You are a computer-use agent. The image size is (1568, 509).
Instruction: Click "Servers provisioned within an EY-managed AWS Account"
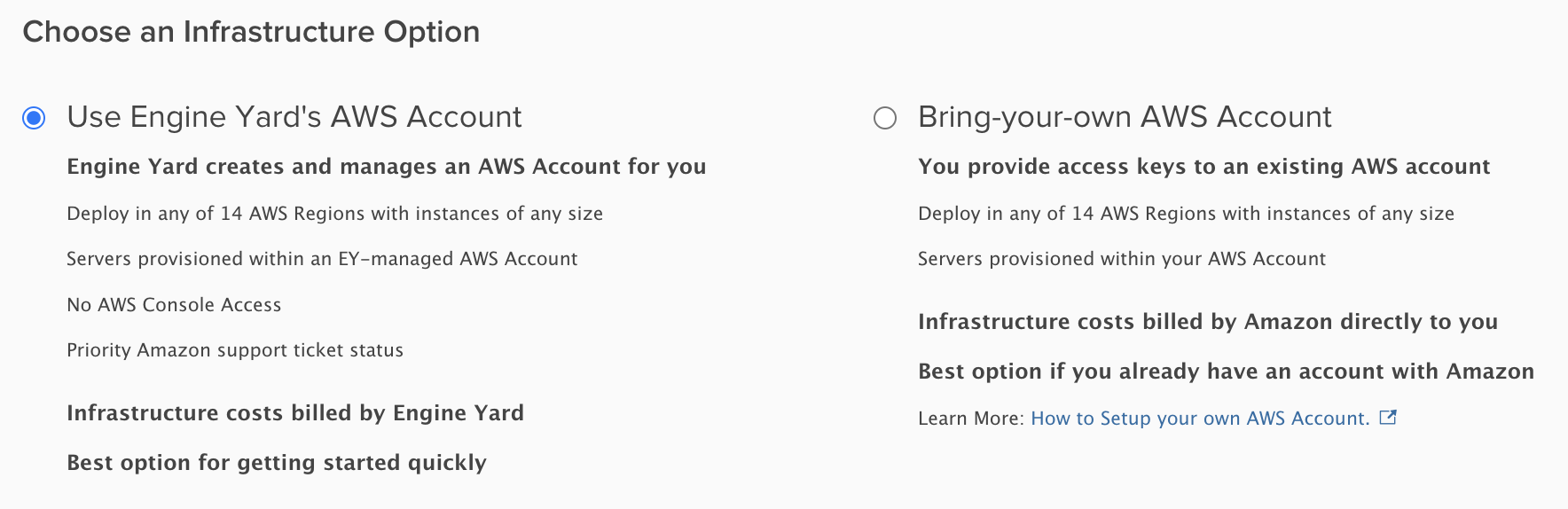322,259
